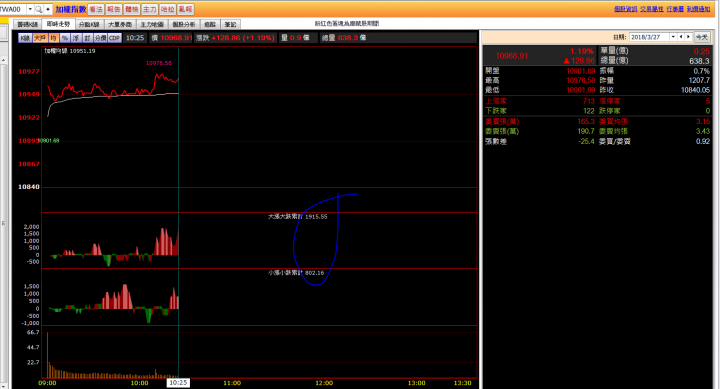Click the left scrollbar up arrow
The height and width of the screenshot is (389, 720).
[3, 60]
